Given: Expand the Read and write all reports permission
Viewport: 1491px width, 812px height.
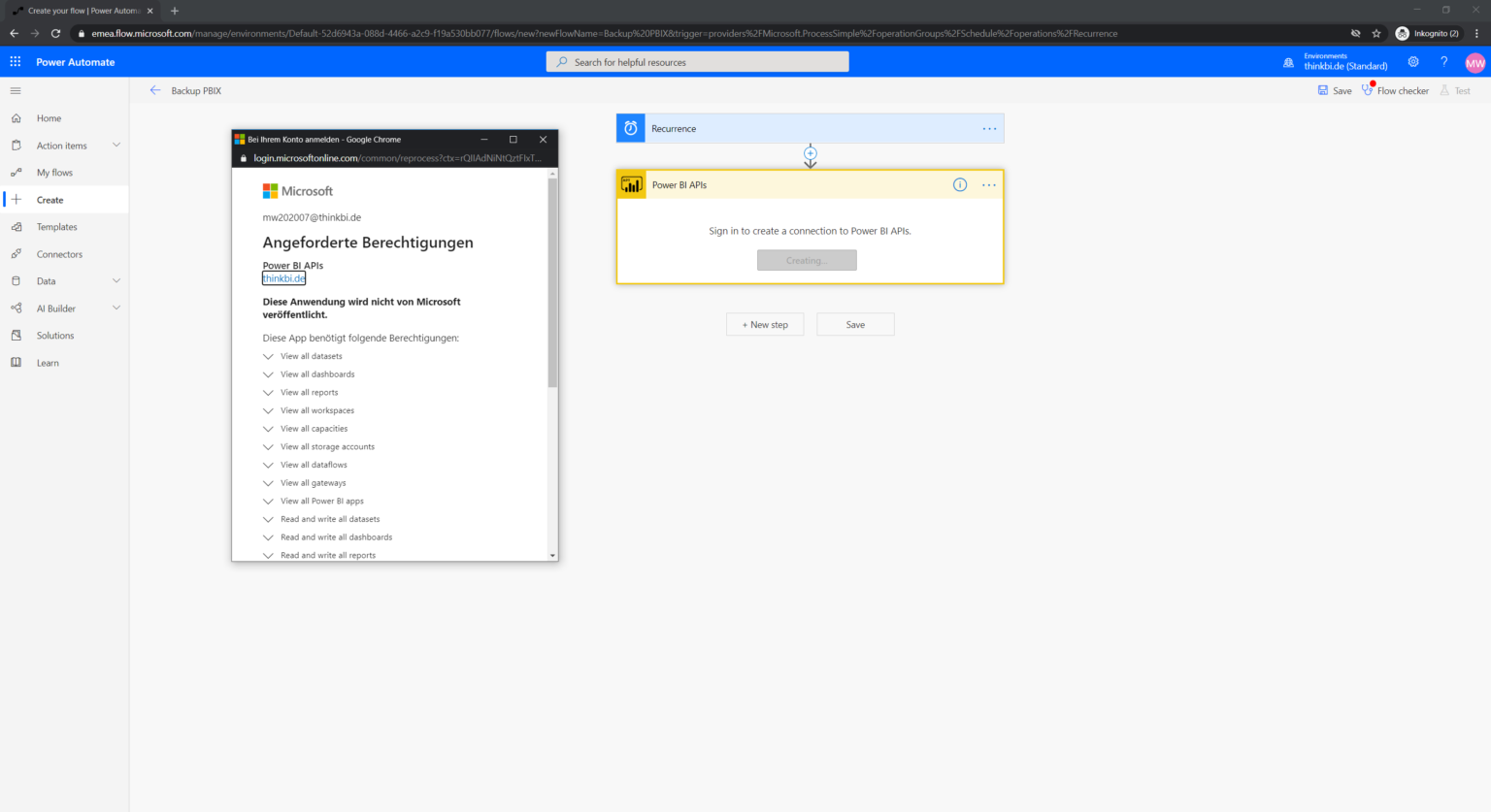Looking at the screenshot, I should coord(268,555).
